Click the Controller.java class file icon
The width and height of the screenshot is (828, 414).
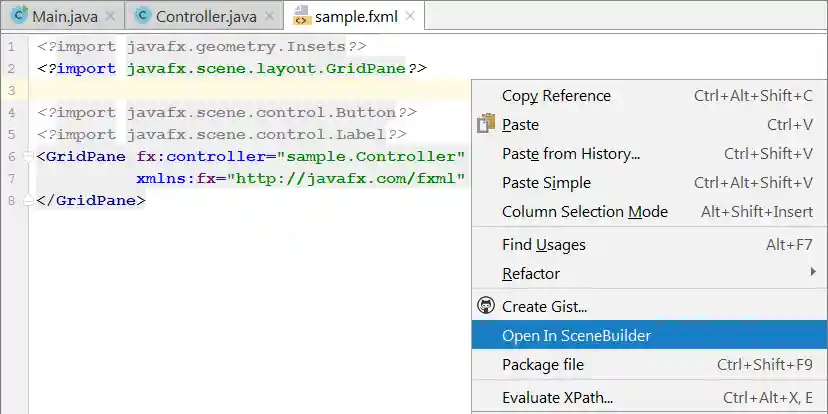pos(143,16)
